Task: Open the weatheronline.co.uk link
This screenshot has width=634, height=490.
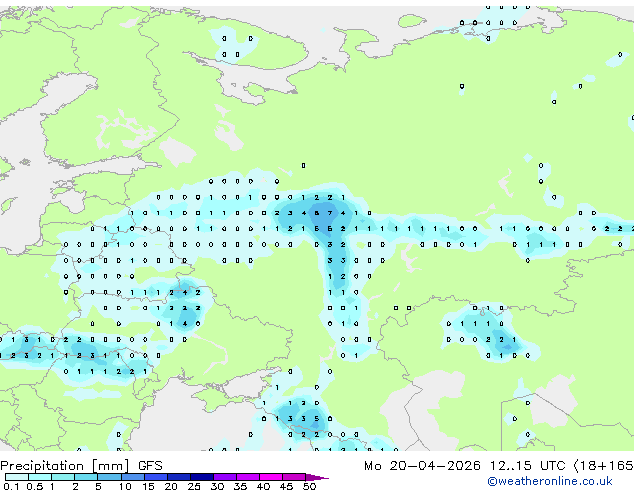Action: click(549, 481)
